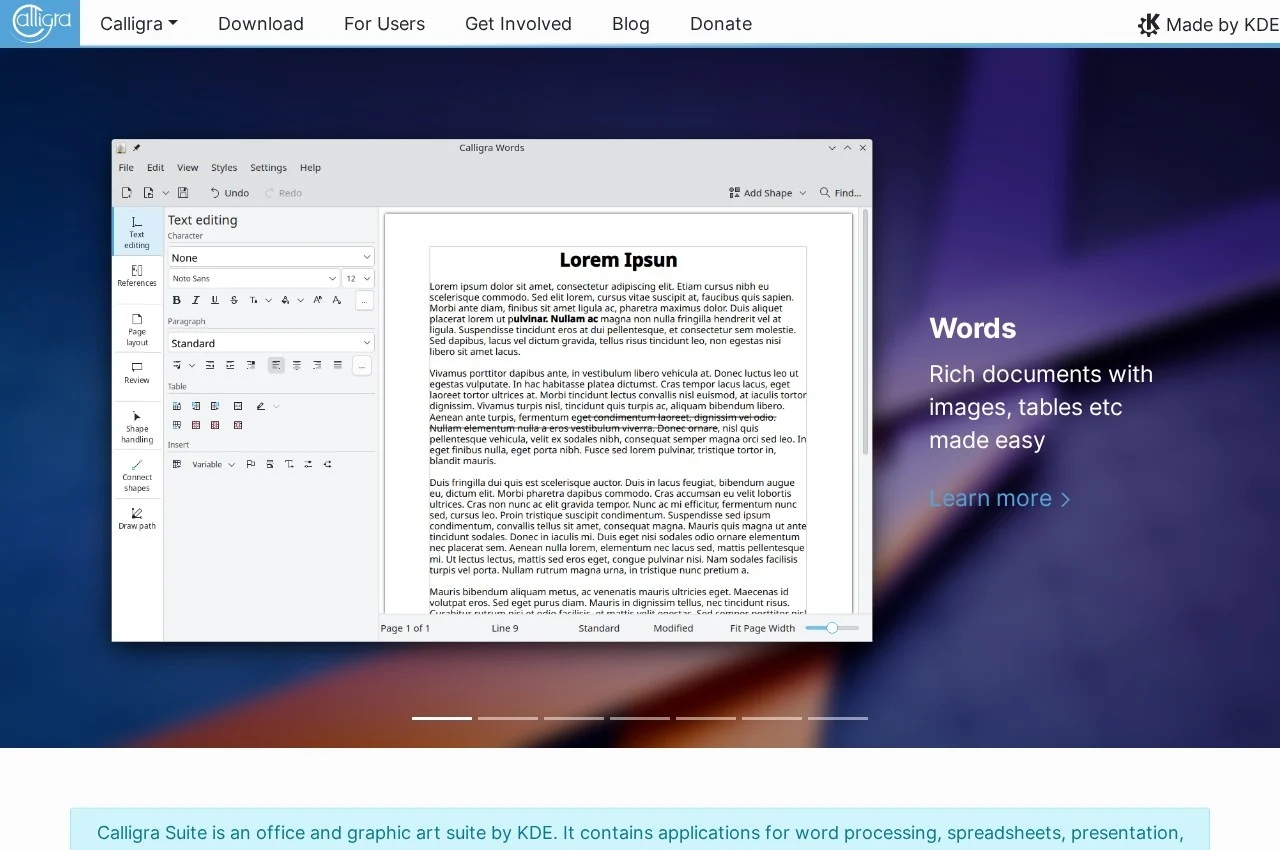Click the Made by KDE link

1209,24
